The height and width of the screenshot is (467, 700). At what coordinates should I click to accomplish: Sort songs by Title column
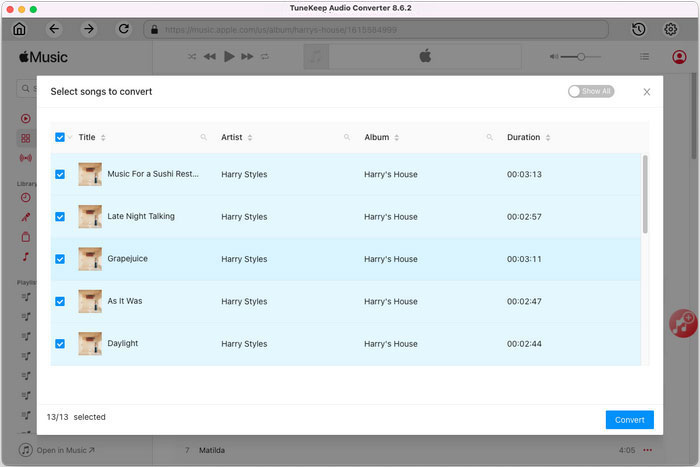click(x=103, y=138)
